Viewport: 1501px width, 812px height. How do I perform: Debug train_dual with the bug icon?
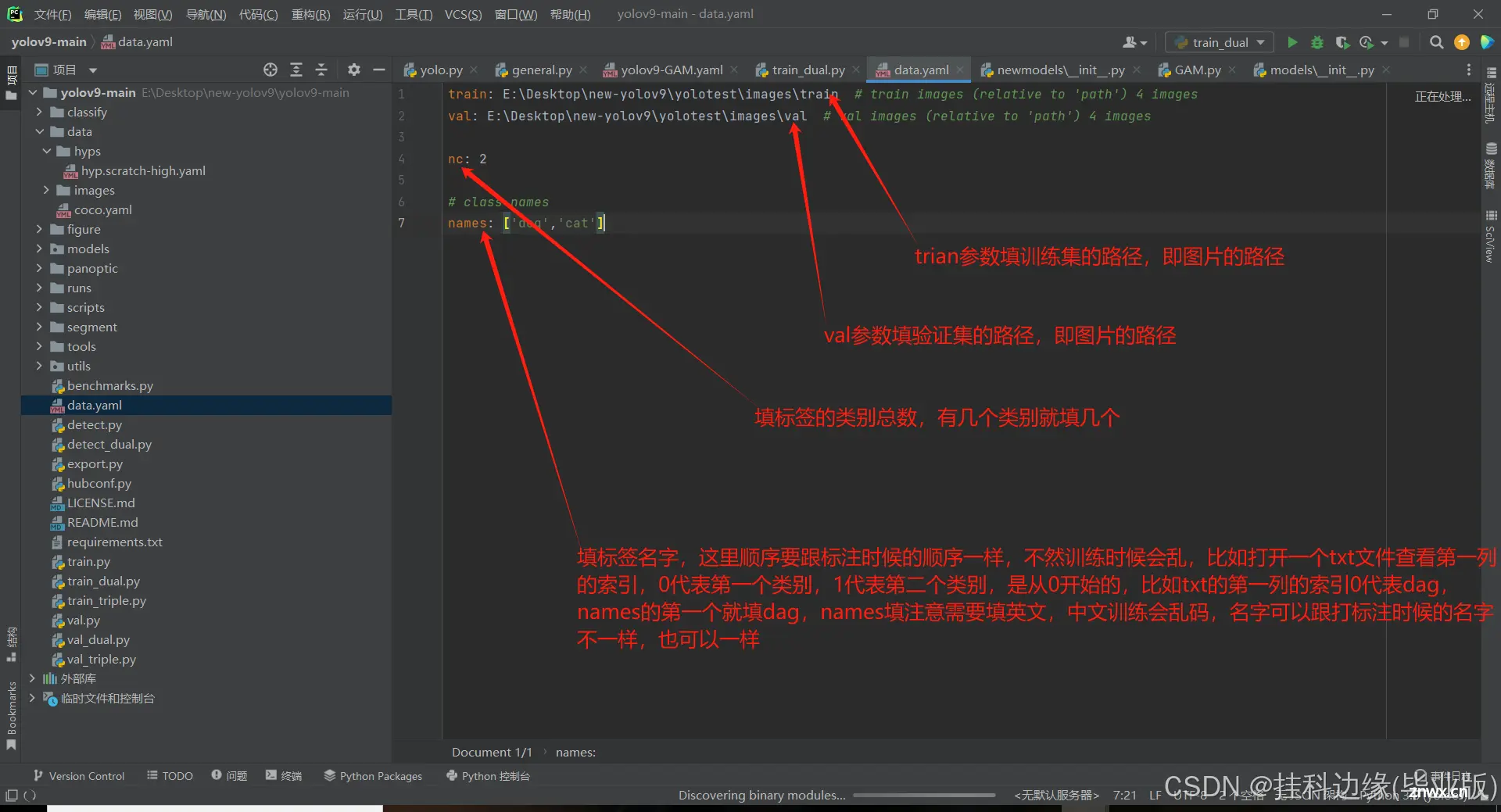click(x=1317, y=42)
